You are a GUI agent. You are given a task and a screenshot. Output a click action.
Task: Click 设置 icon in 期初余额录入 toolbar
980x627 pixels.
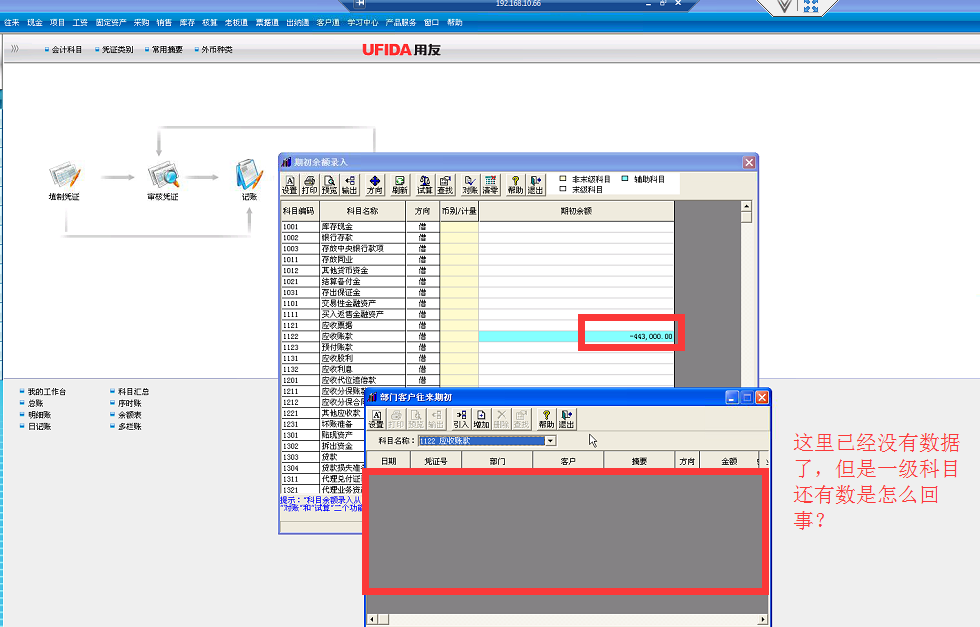289,184
